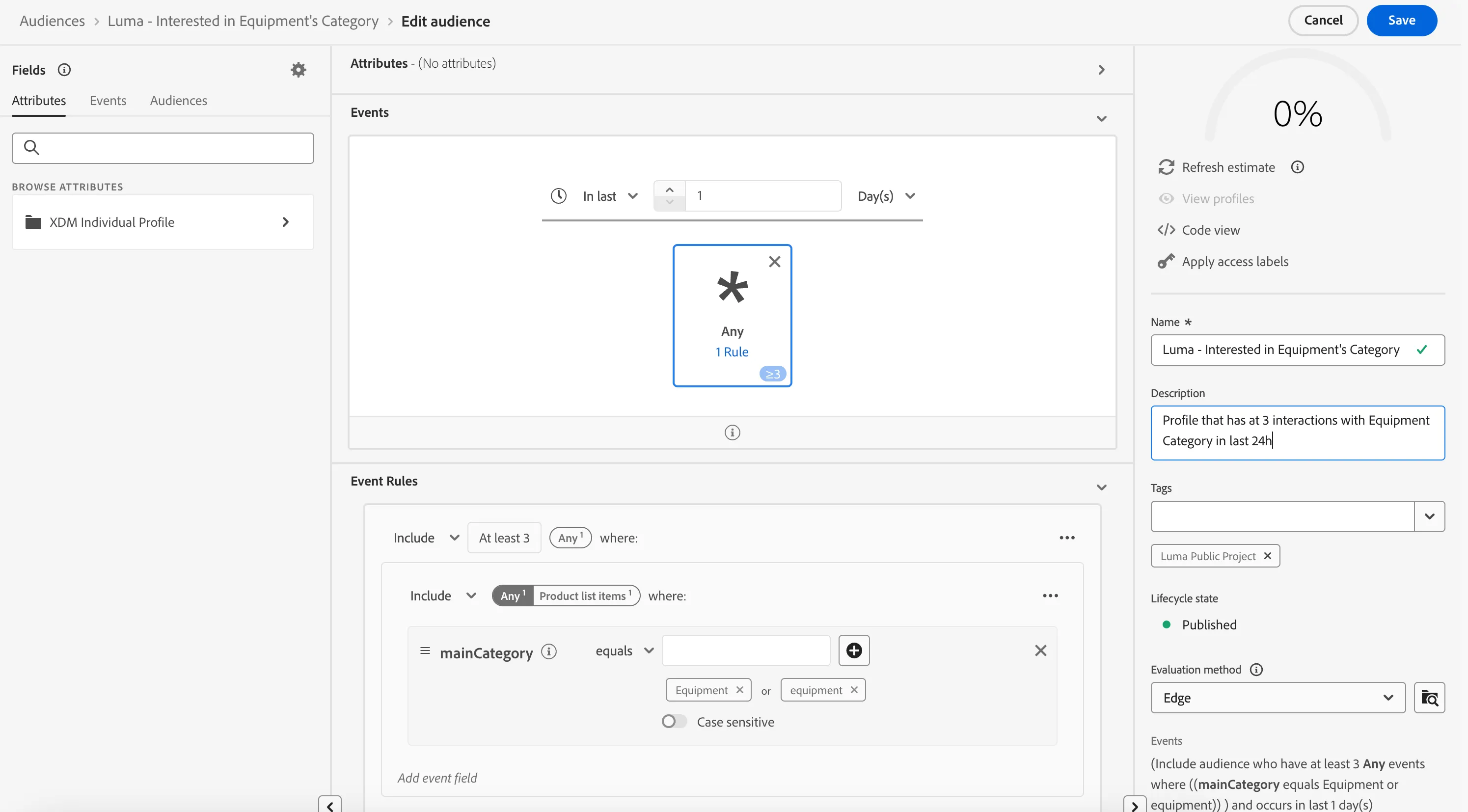Image resolution: width=1468 pixels, height=812 pixels.
Task: Decrease the time value stepper
Action: point(669,202)
